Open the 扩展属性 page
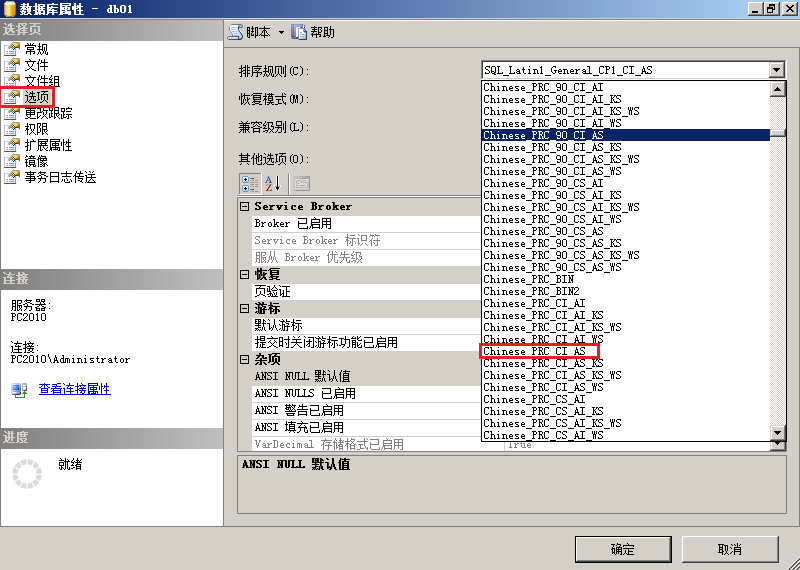Image resolution: width=800 pixels, height=570 pixels. pos(48,145)
